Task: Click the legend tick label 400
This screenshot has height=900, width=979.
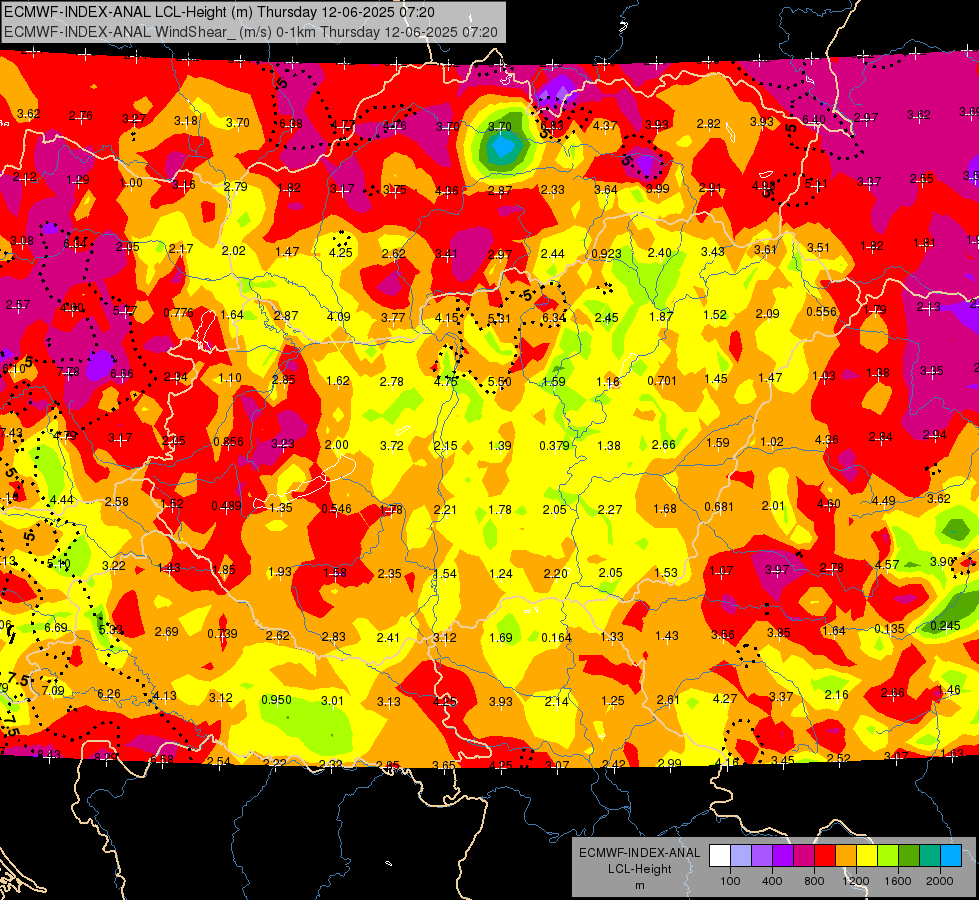Action: 772,881
